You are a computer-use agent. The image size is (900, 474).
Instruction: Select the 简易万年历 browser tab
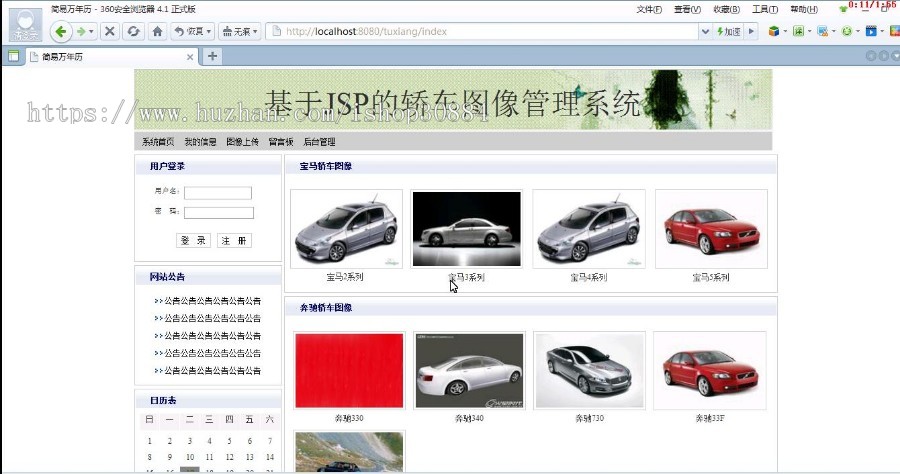click(112, 57)
